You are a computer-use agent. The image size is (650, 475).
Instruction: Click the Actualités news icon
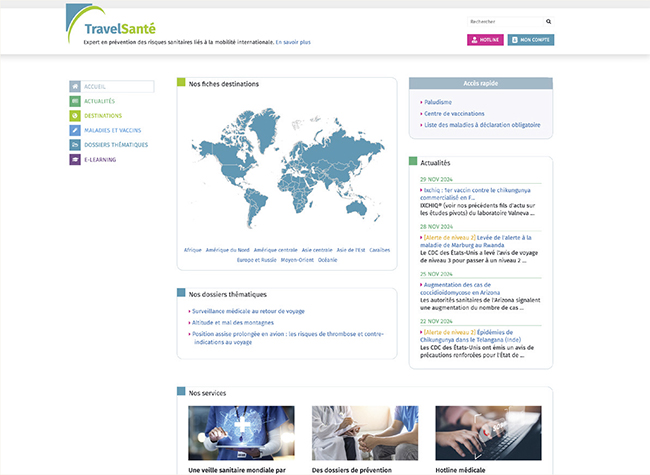(x=75, y=101)
